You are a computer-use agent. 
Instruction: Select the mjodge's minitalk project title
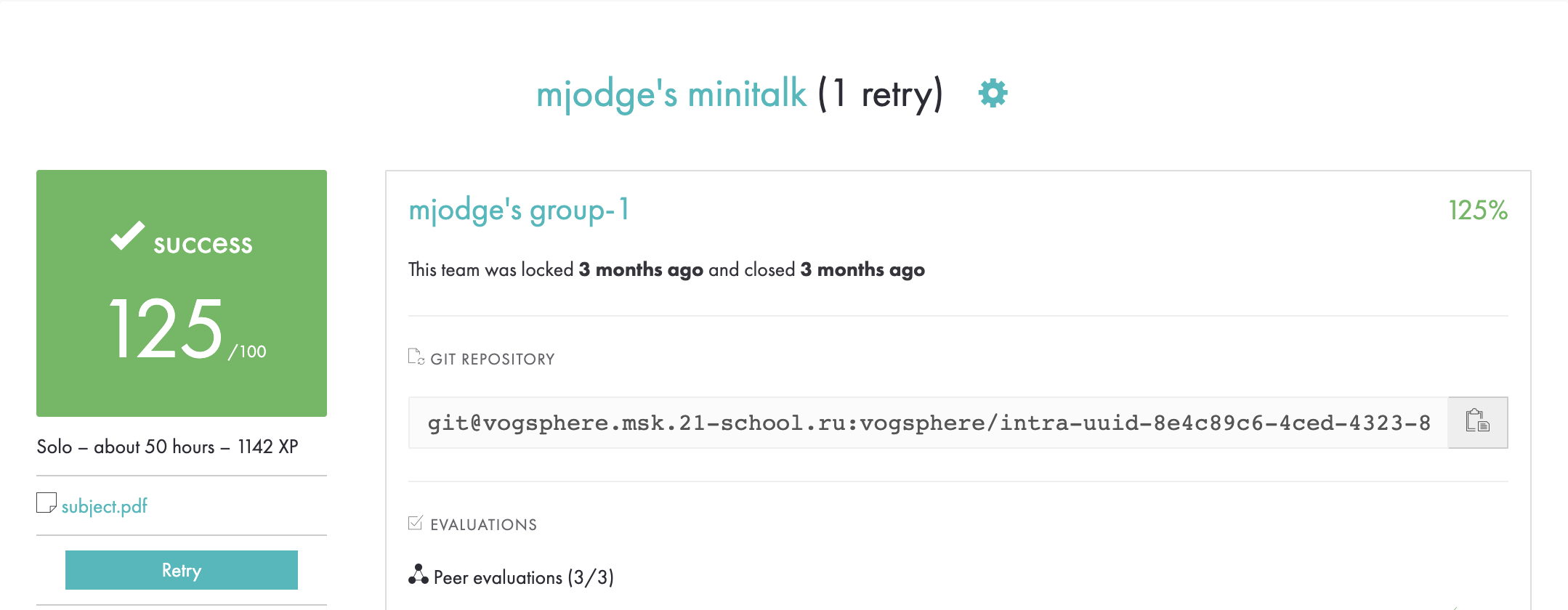tap(671, 93)
